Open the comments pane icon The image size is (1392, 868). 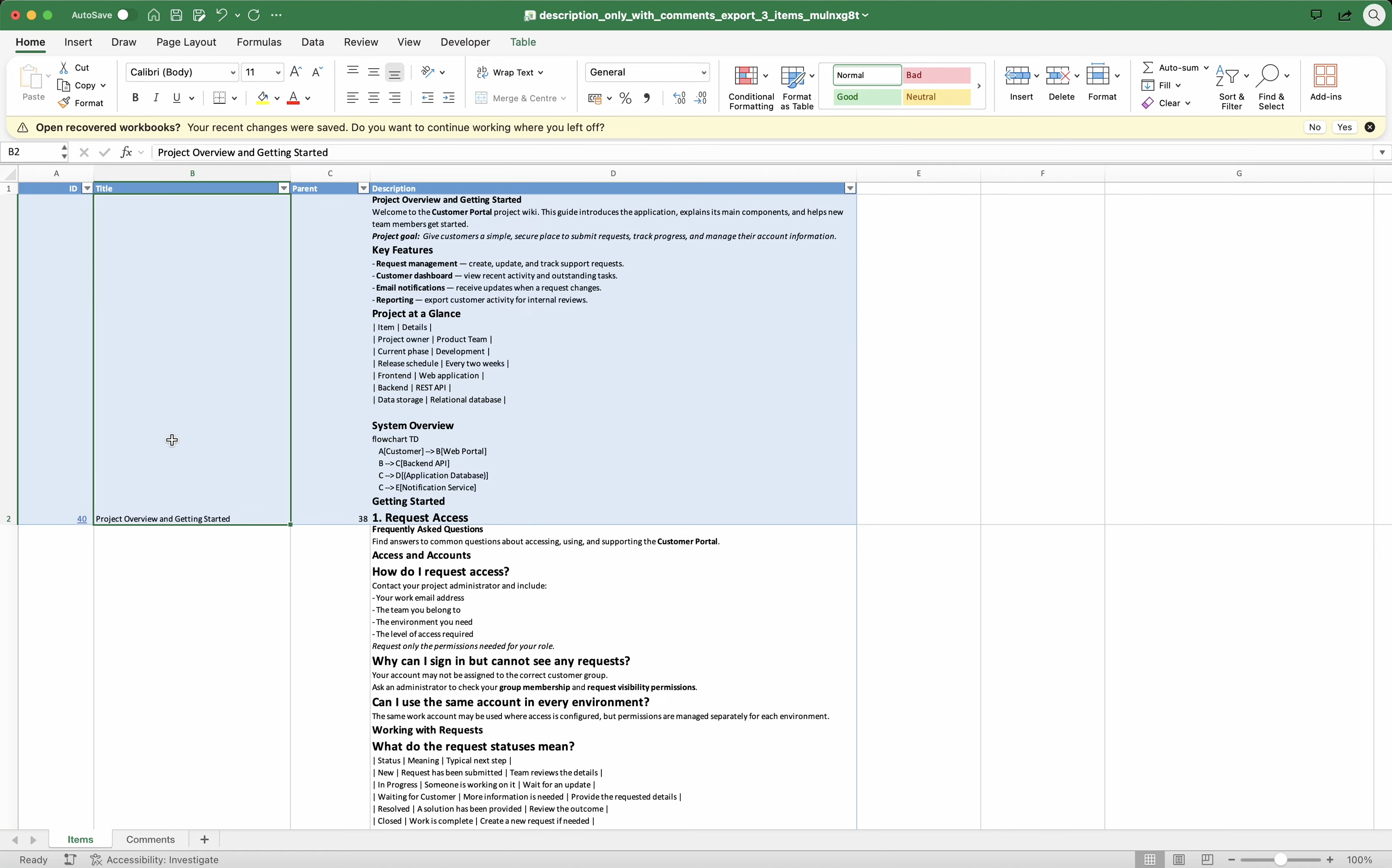point(1316,15)
